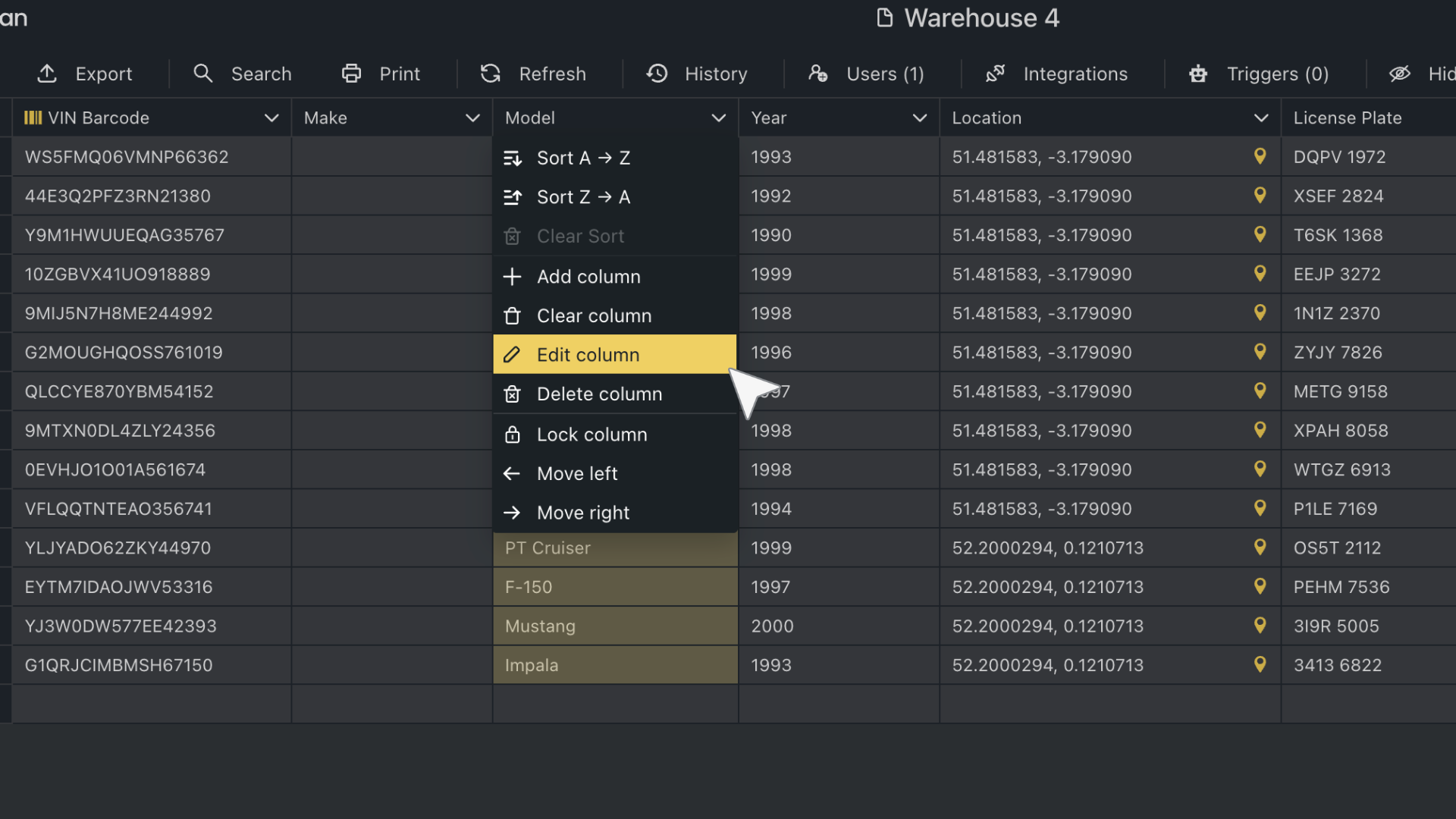Viewport: 1456px width, 819px height.
Task: Expand the VIN Barcode column dropdown
Action: [x=271, y=118]
